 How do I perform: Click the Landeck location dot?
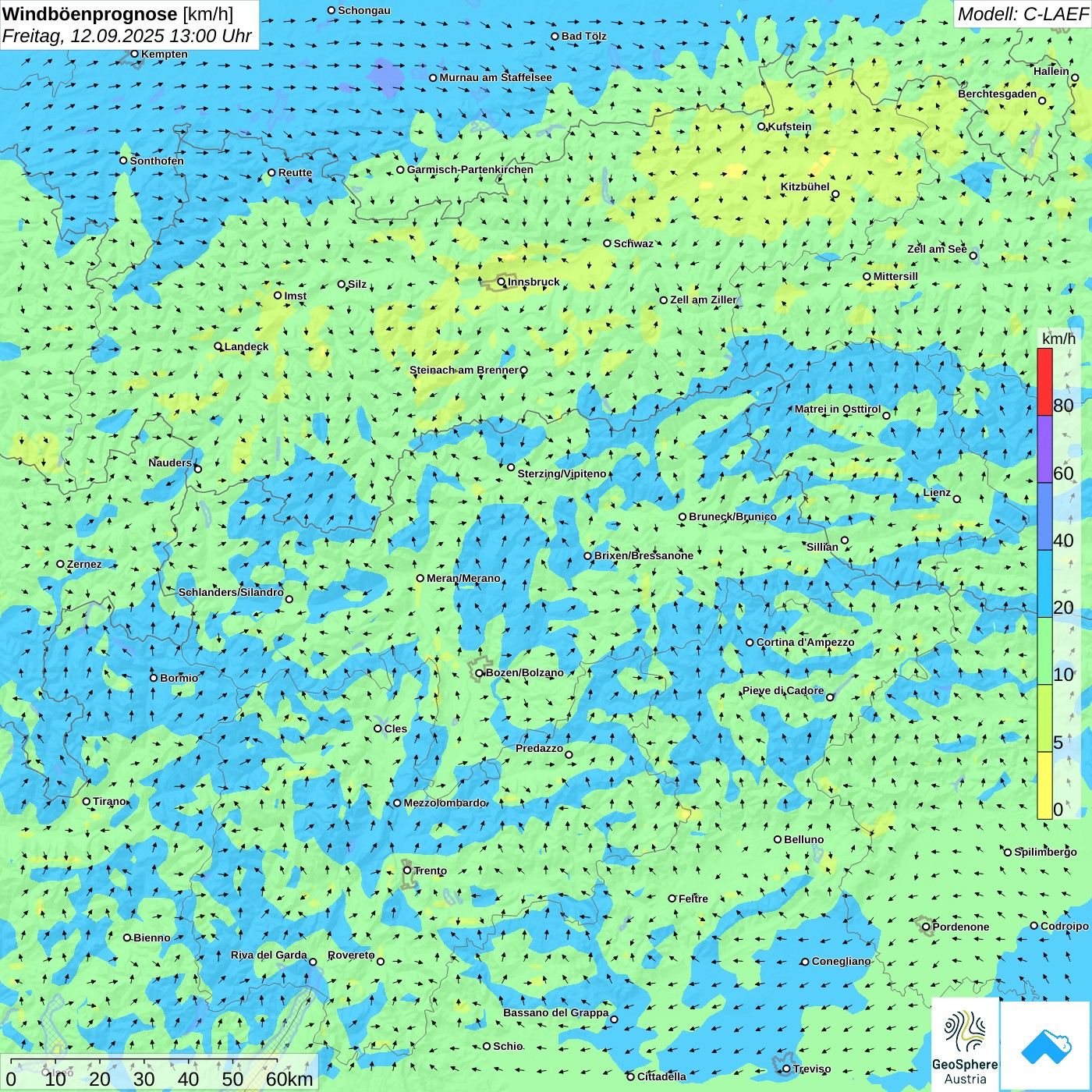(x=218, y=346)
